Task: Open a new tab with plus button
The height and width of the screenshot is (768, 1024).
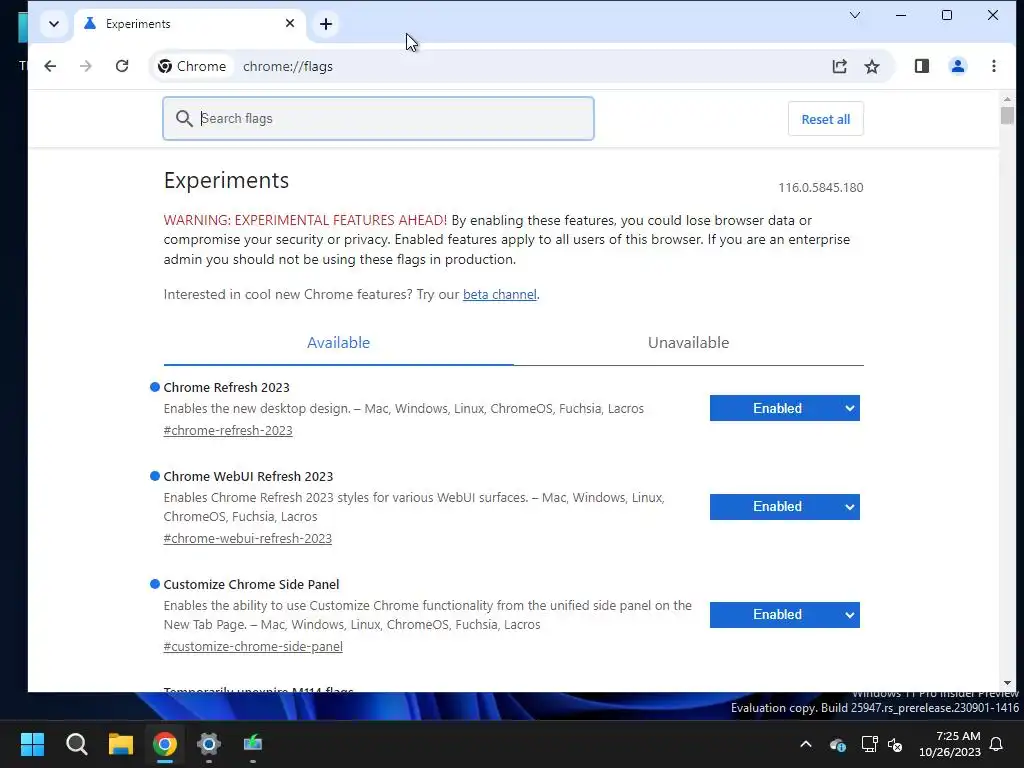Action: (326, 24)
